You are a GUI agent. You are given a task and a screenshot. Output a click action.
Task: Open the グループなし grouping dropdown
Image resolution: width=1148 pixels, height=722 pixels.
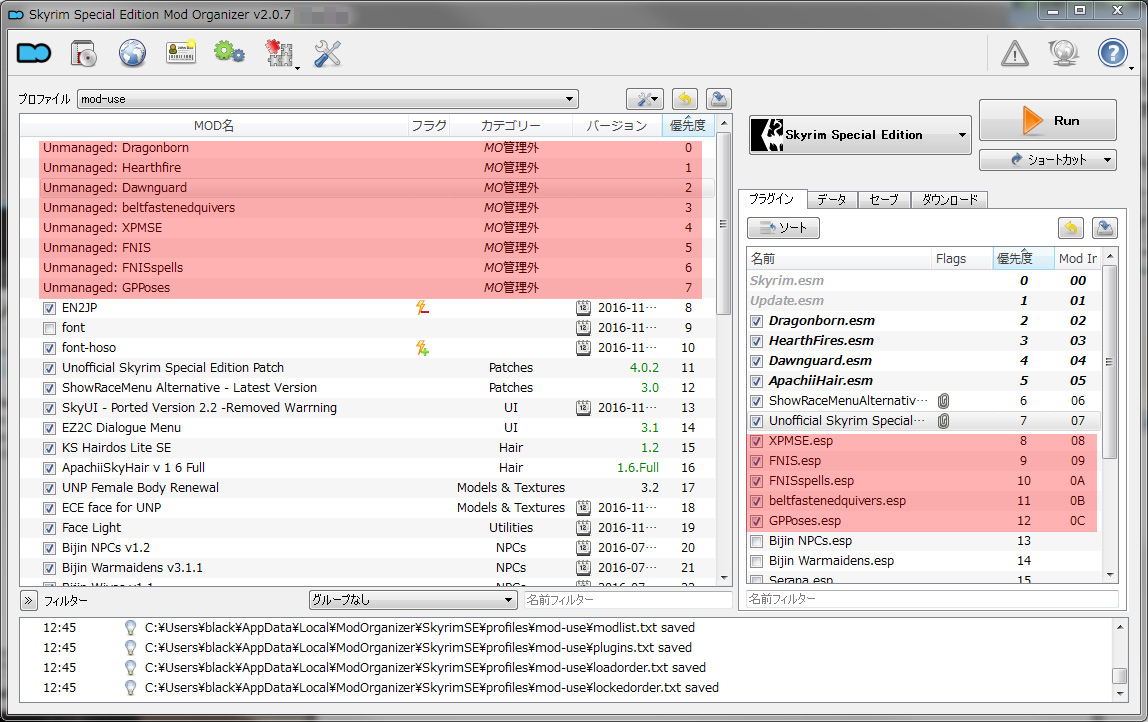pos(414,600)
